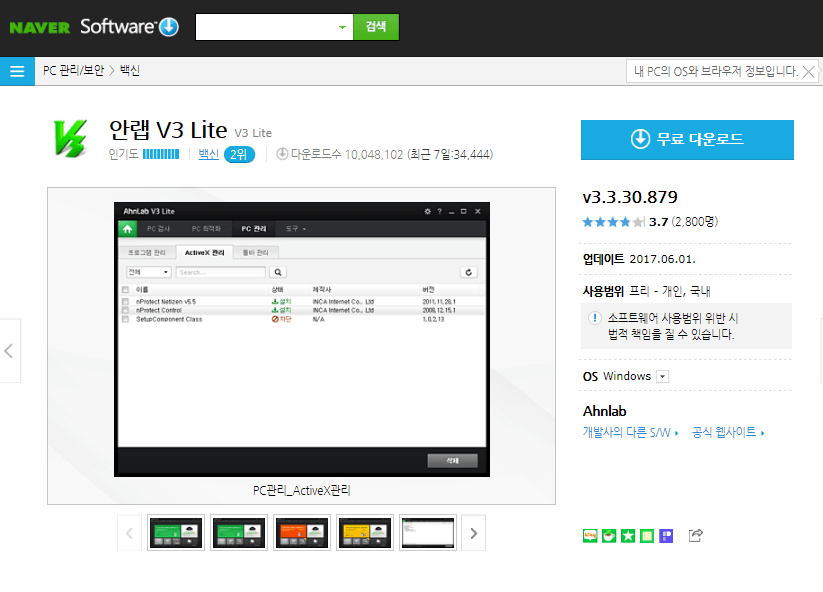The height and width of the screenshot is (592, 823).
Task: Click the 3.7 rating score
Action: [658, 222]
